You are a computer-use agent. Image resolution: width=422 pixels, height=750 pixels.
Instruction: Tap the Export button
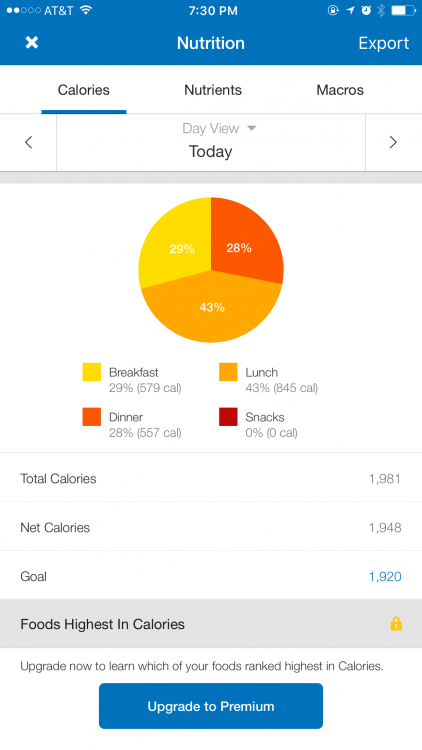tap(383, 43)
